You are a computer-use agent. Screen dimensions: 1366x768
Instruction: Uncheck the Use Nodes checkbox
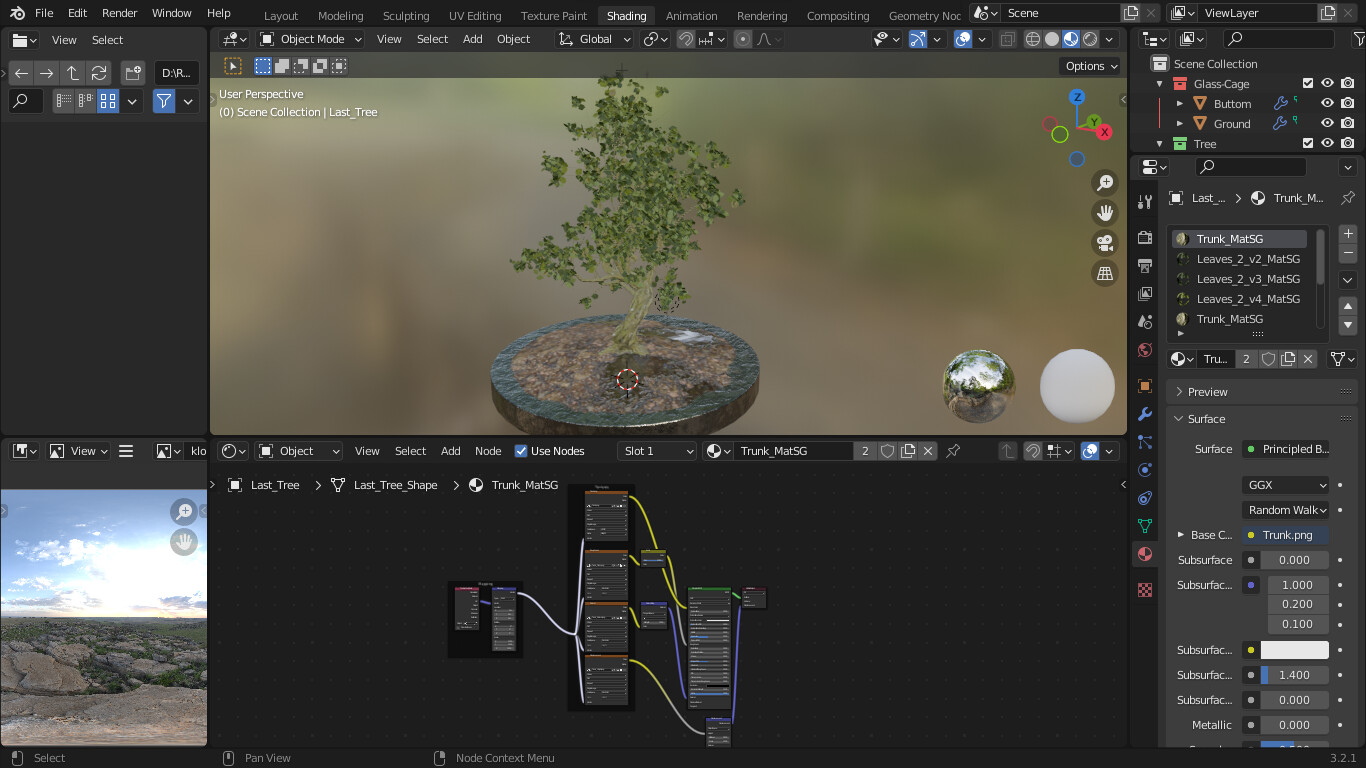click(x=521, y=451)
